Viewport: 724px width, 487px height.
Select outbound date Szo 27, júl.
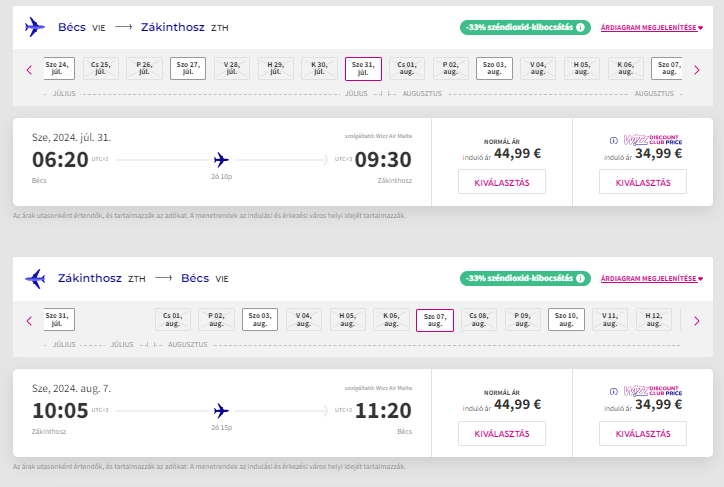pyautogui.click(x=188, y=68)
